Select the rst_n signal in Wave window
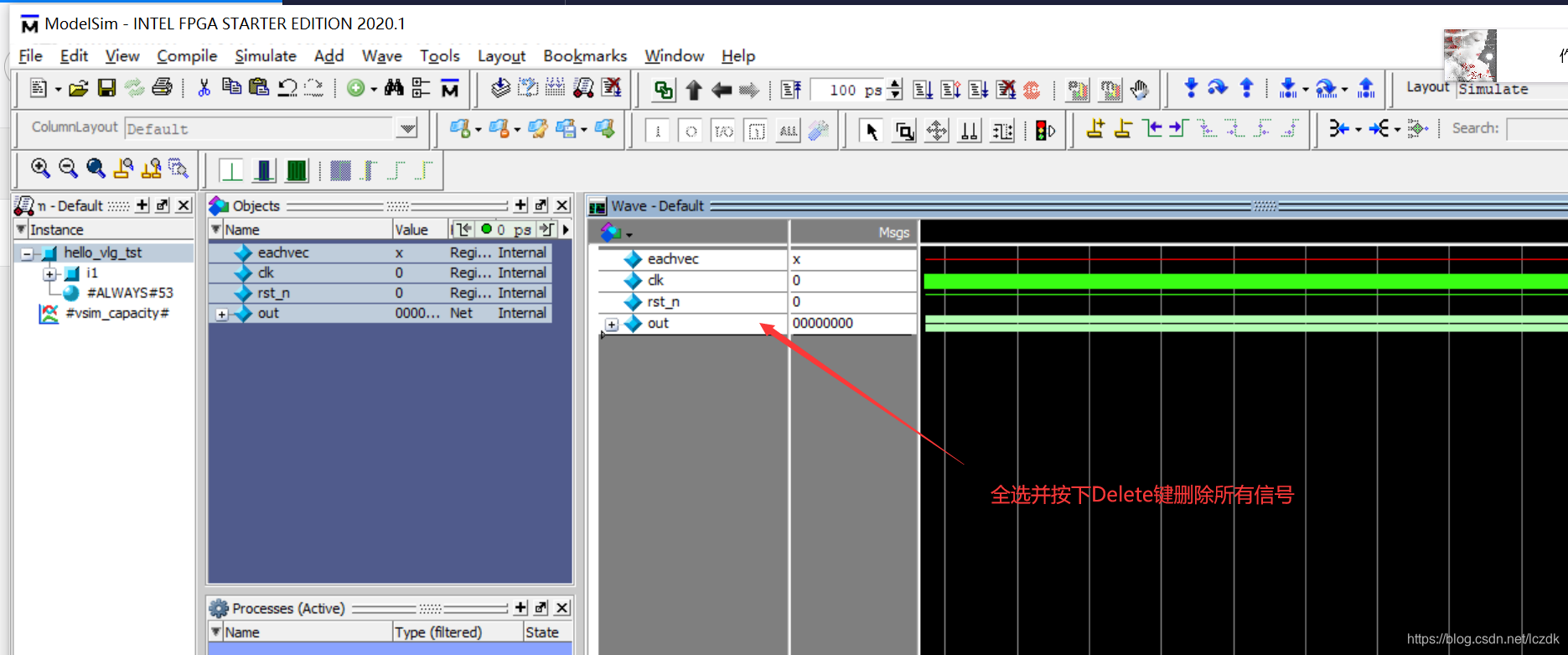 click(664, 302)
